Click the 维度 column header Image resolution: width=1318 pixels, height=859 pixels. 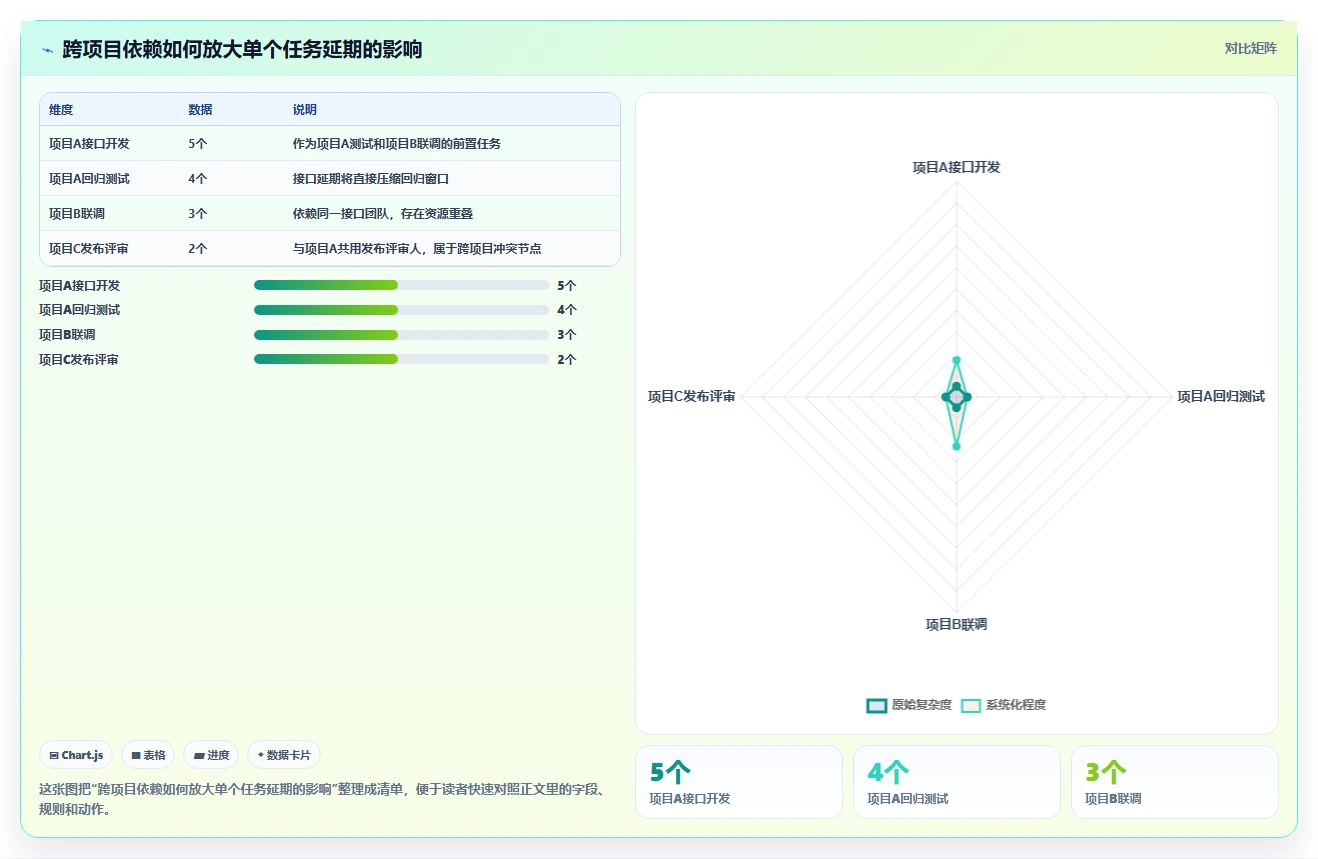click(61, 110)
